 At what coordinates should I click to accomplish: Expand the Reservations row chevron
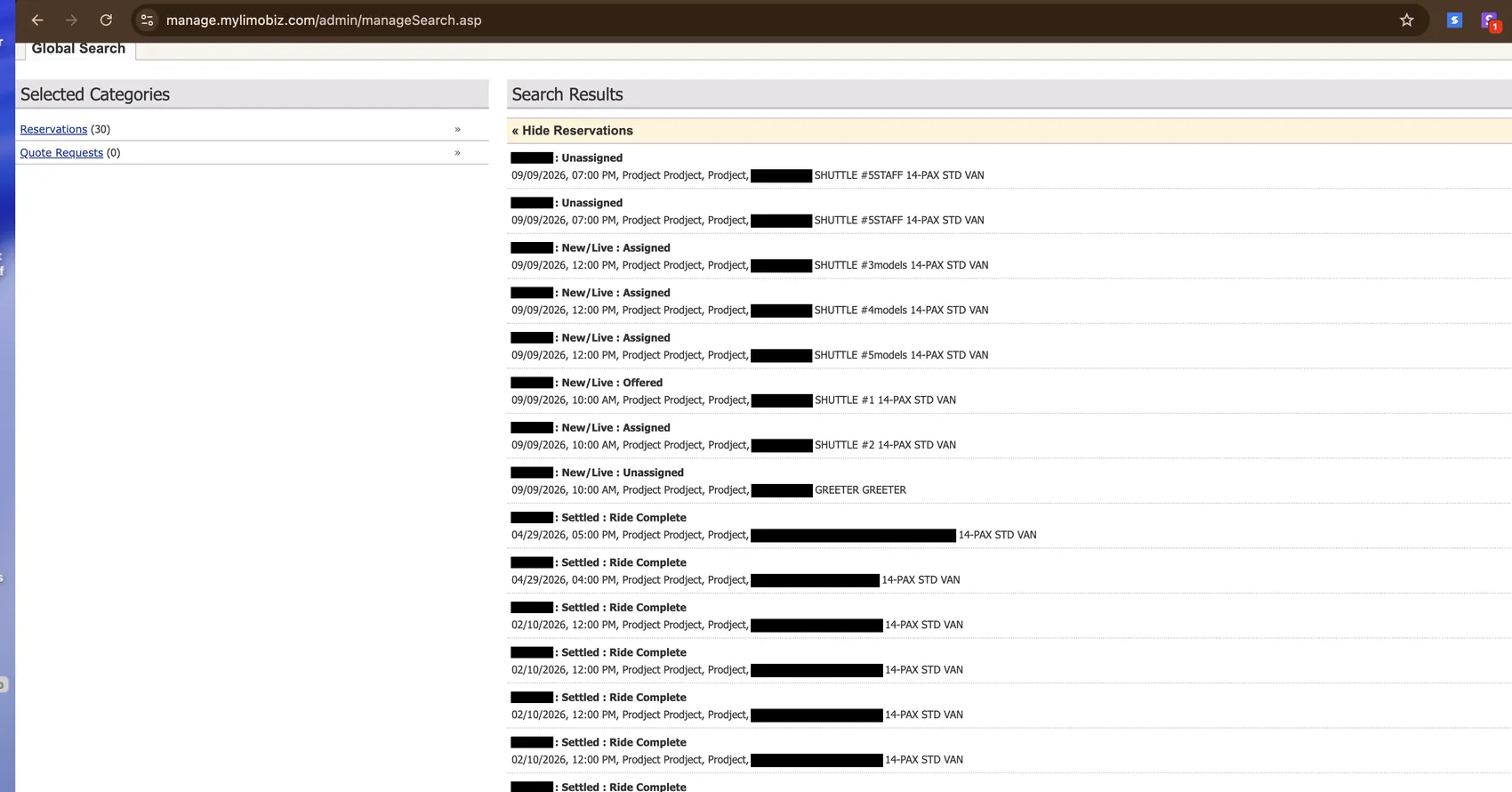point(457,129)
